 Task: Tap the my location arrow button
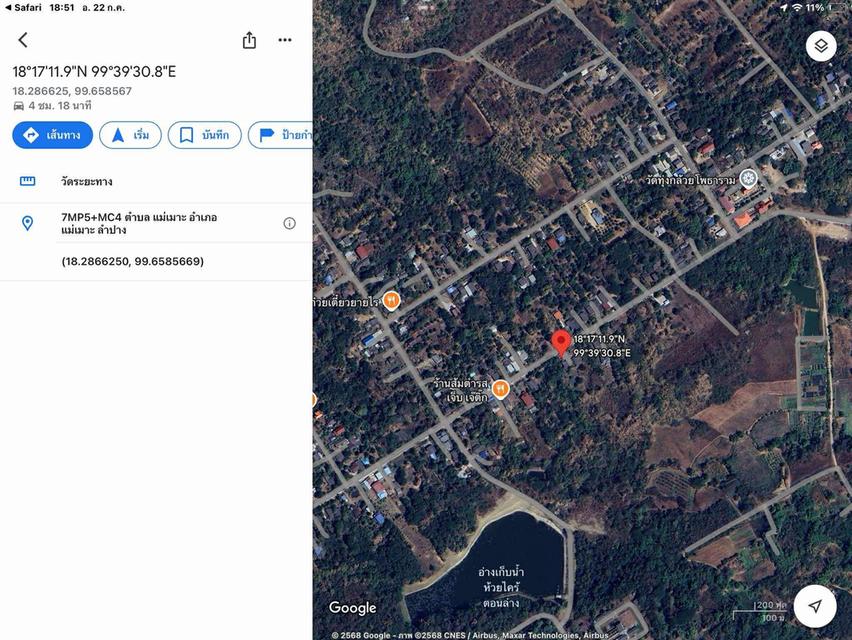(x=815, y=606)
